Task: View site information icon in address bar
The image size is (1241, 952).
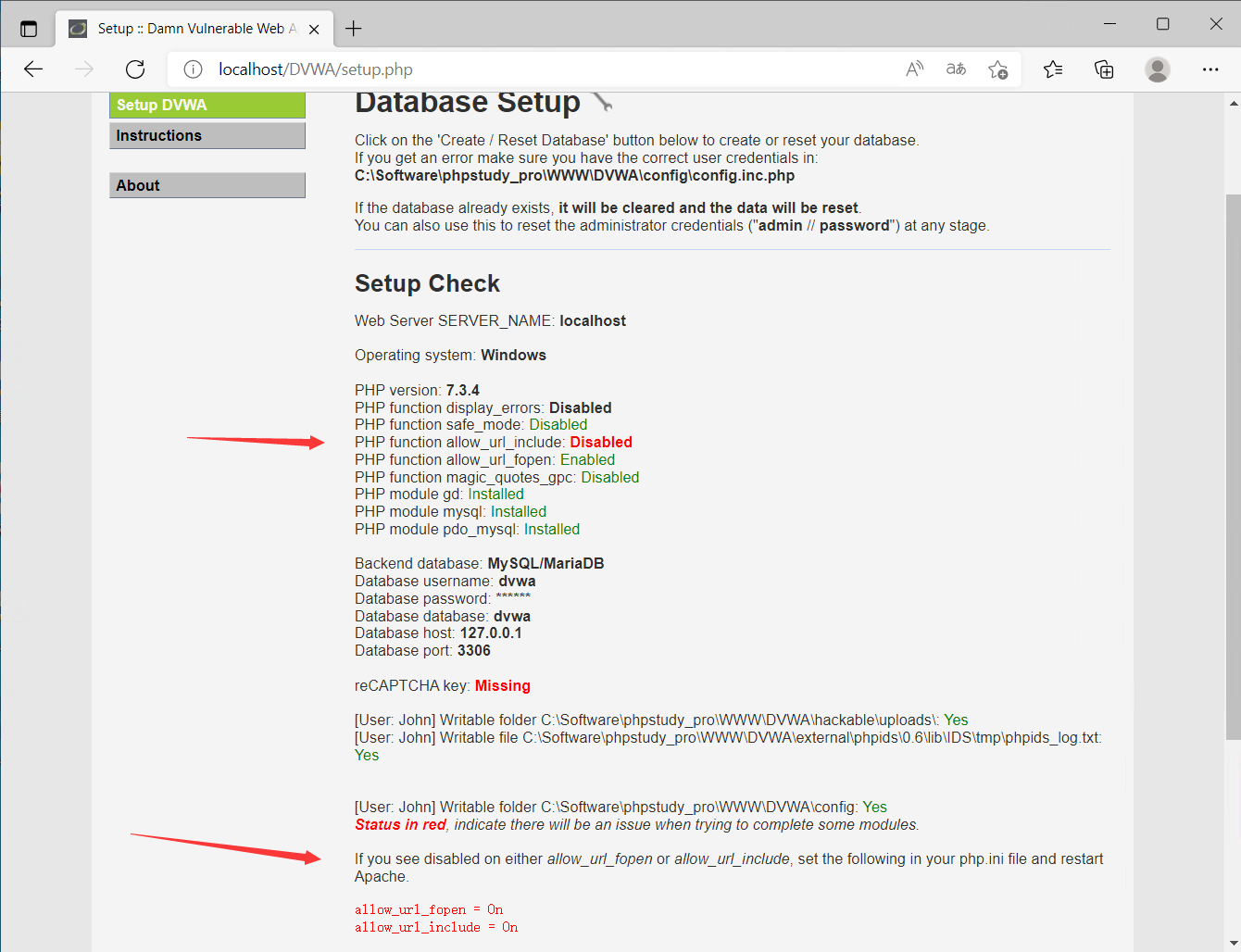Action: [x=193, y=69]
